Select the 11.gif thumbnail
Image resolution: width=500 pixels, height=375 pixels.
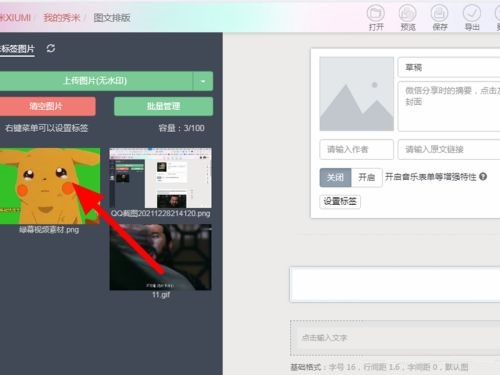[x=160, y=257]
